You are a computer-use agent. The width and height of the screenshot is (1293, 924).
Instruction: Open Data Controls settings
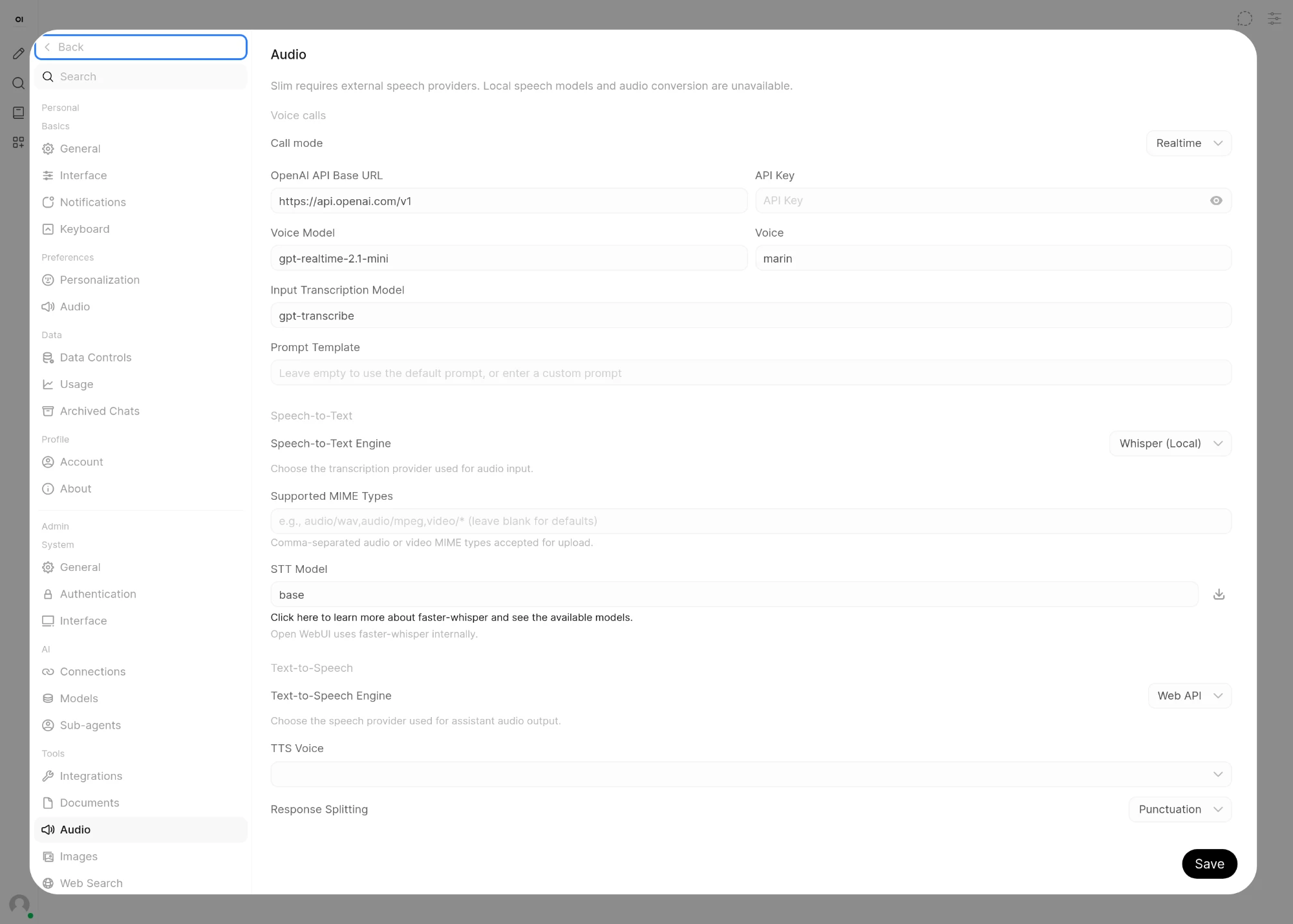coord(141,358)
